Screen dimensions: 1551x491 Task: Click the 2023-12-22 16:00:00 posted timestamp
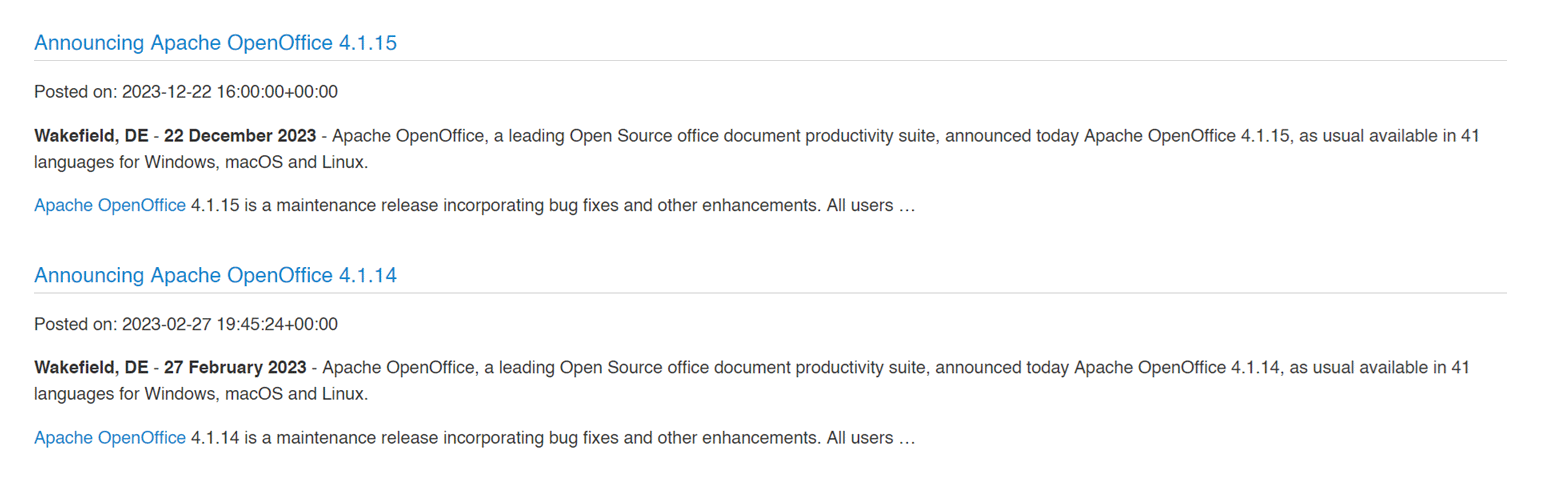click(x=229, y=92)
